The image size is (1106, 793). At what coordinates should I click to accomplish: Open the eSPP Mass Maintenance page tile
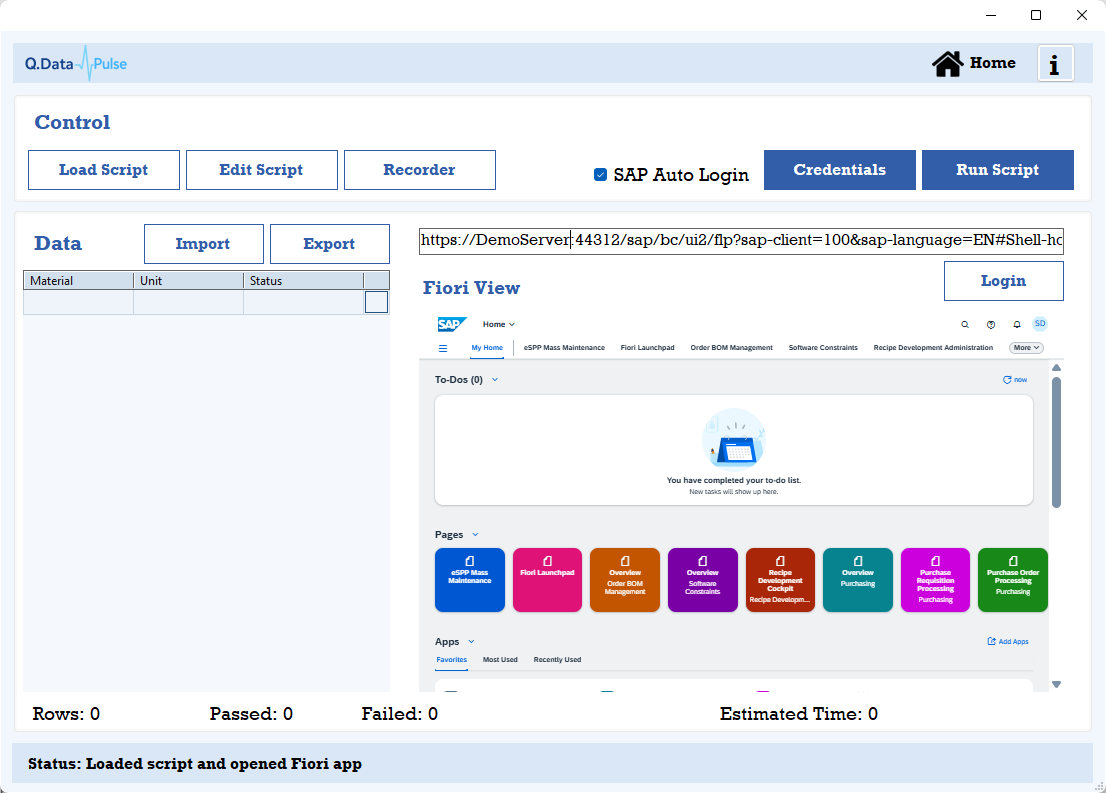tap(470, 580)
